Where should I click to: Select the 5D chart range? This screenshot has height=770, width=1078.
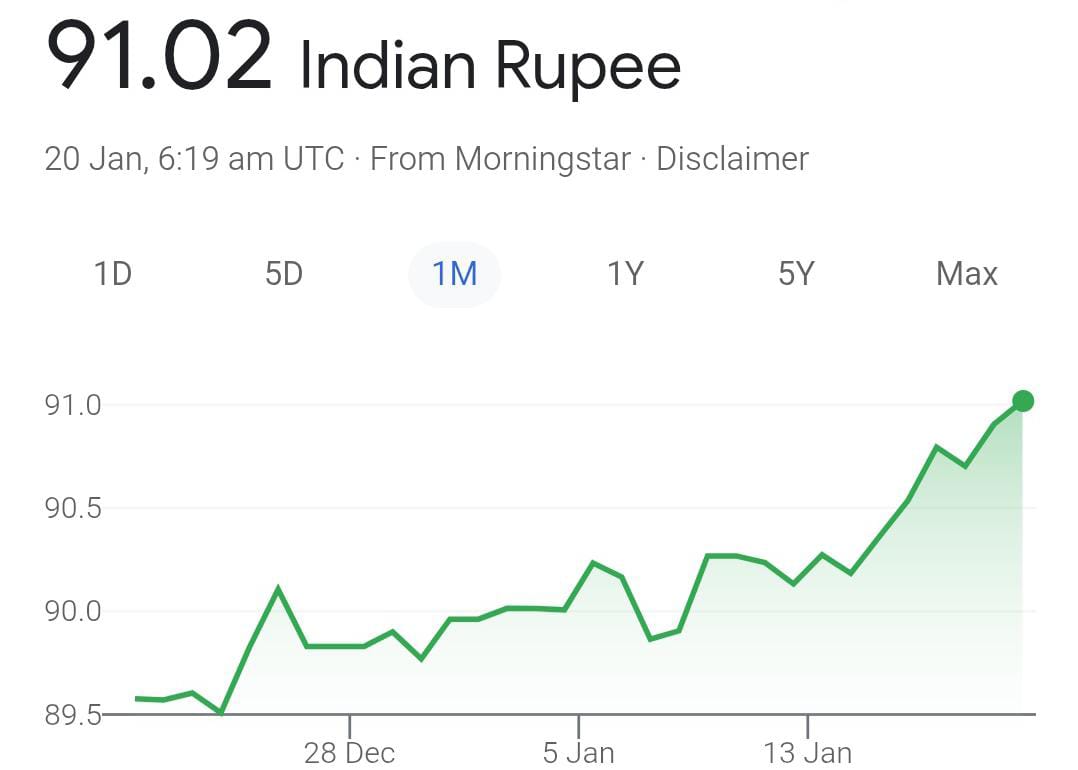(284, 274)
